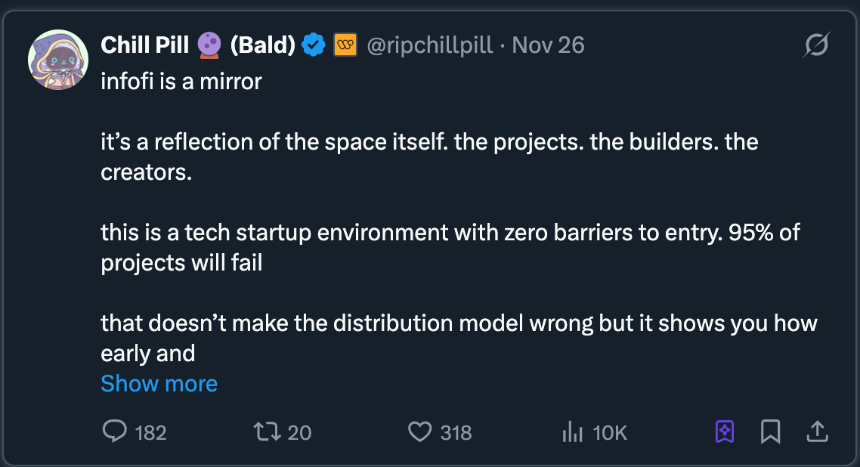
Task: Click the 318 likes count
Action: pos(456,433)
